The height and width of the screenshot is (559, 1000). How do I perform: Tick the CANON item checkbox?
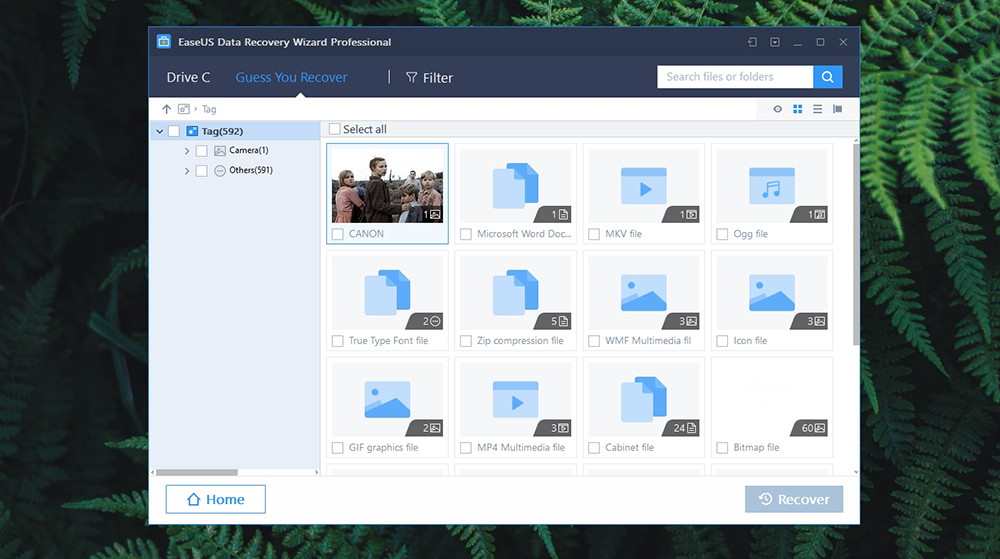click(x=337, y=234)
